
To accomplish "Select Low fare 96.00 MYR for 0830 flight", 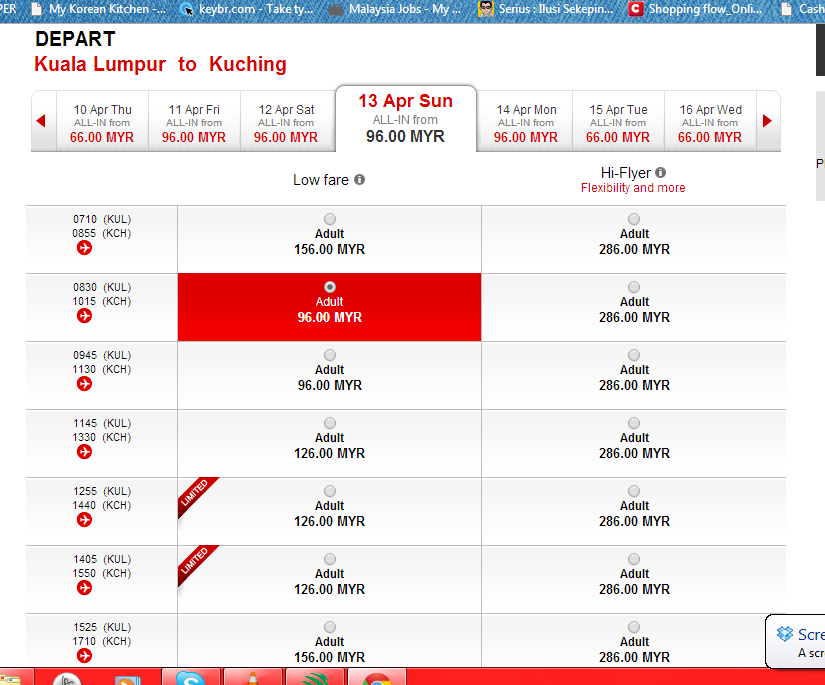I will pos(330,287).
